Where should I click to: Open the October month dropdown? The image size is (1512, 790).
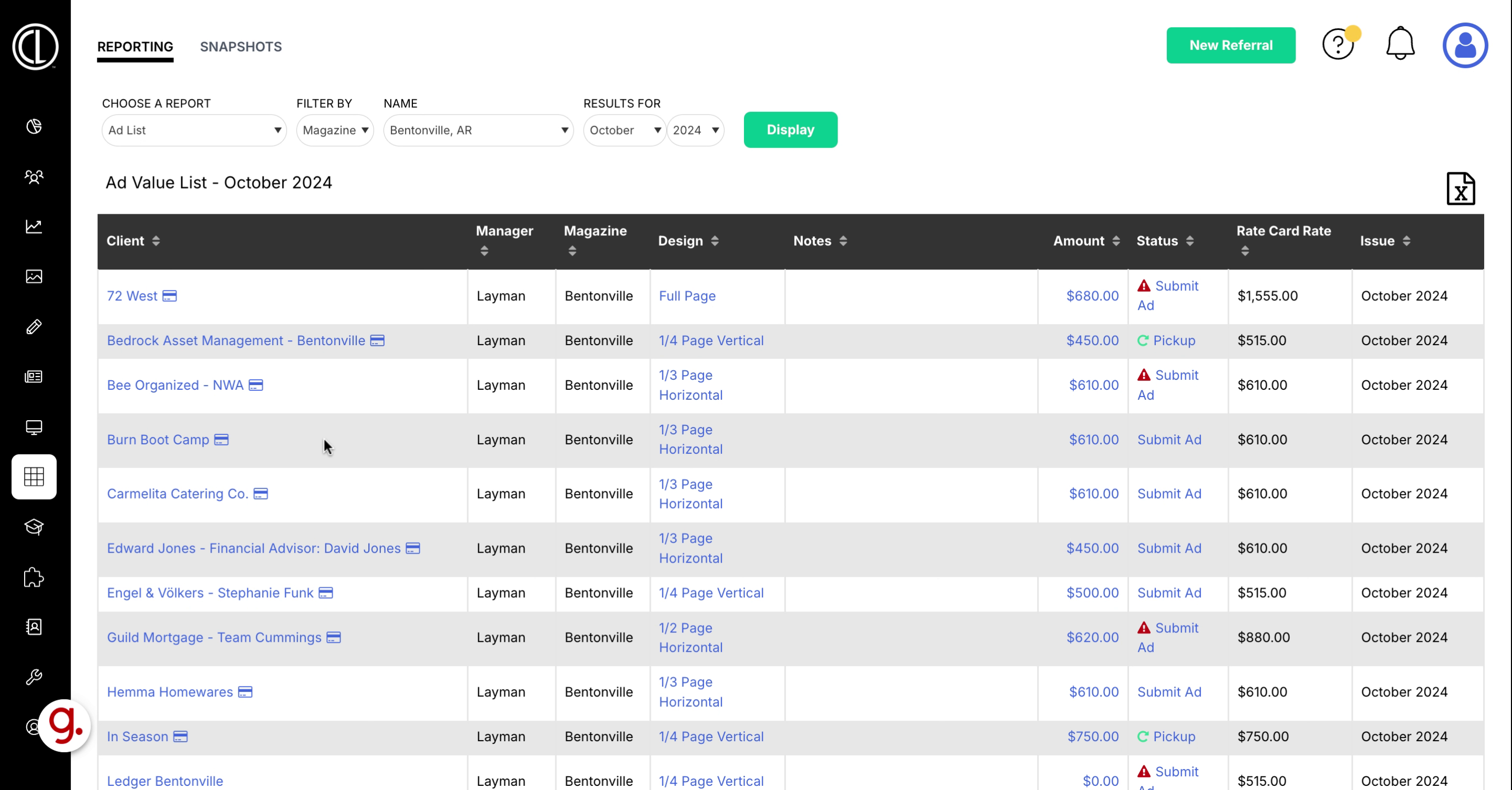[625, 130]
